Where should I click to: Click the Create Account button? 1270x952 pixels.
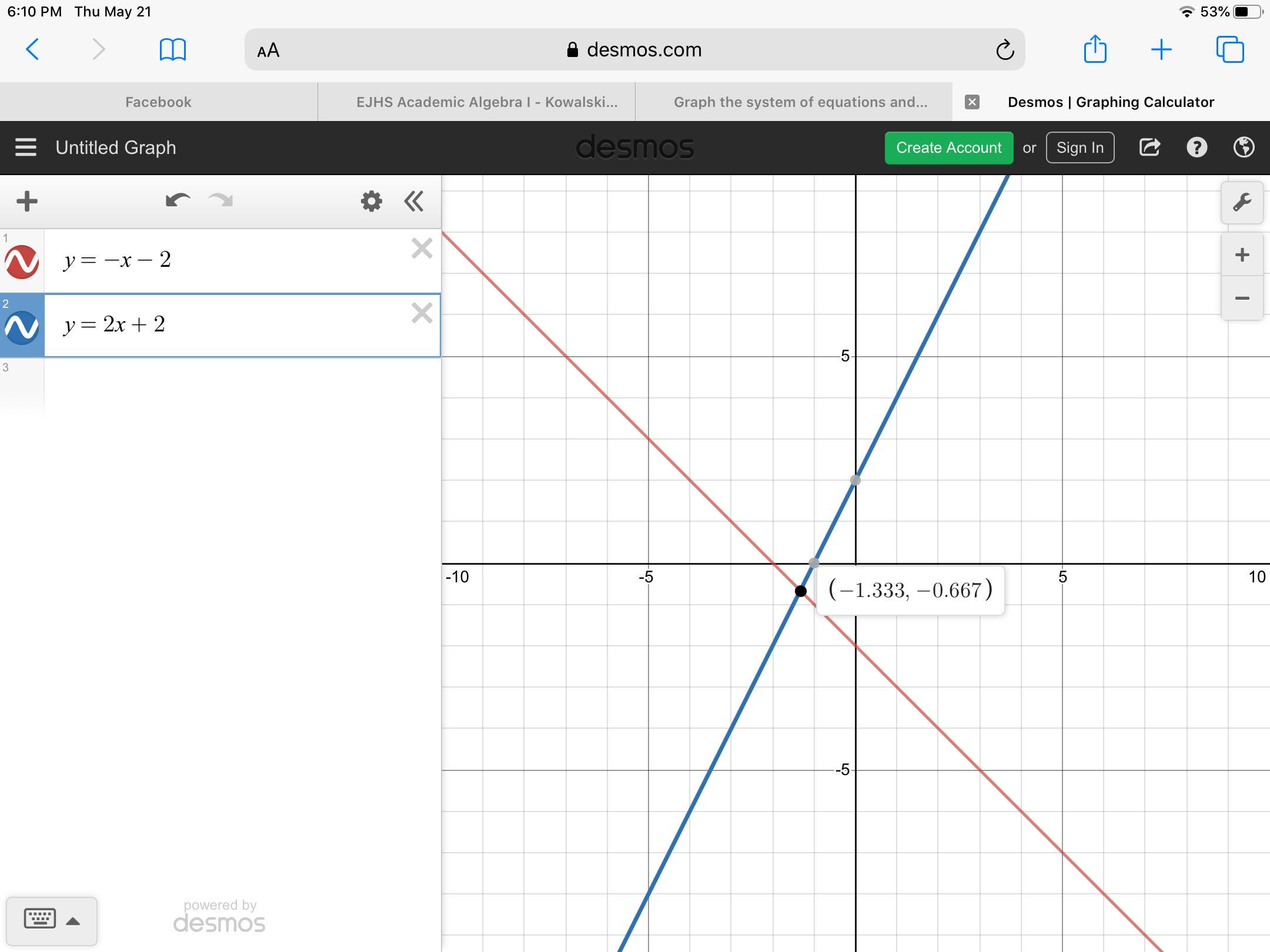948,148
